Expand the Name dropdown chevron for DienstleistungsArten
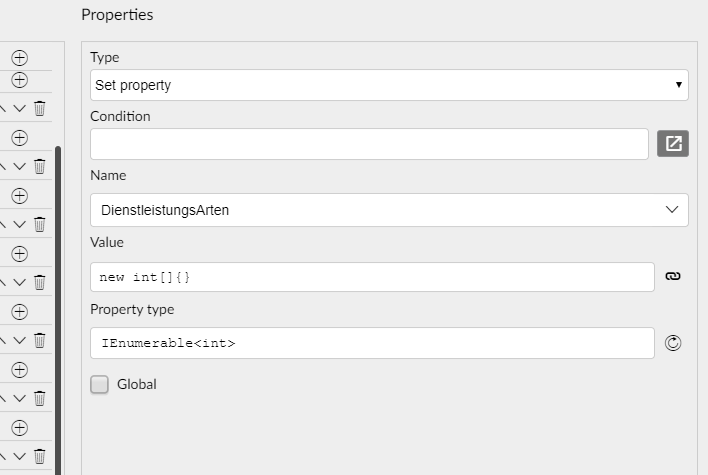This screenshot has width=708, height=475. pyautogui.click(x=672, y=210)
